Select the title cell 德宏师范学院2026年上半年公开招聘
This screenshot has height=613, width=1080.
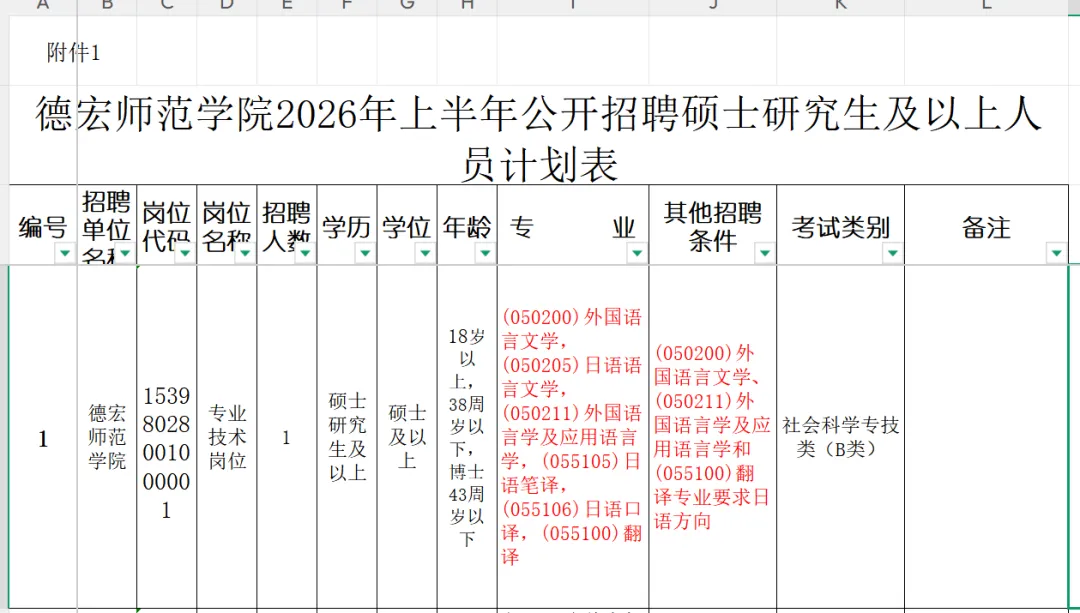click(539, 136)
